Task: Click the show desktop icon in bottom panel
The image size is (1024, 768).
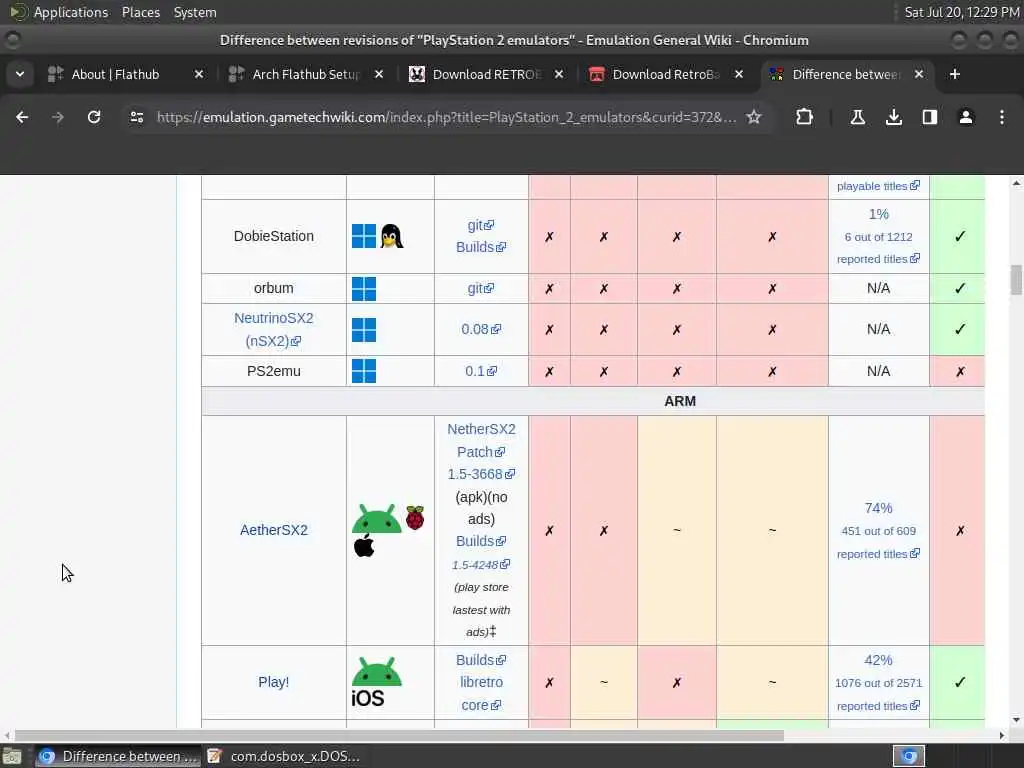Action: click(x=11, y=756)
